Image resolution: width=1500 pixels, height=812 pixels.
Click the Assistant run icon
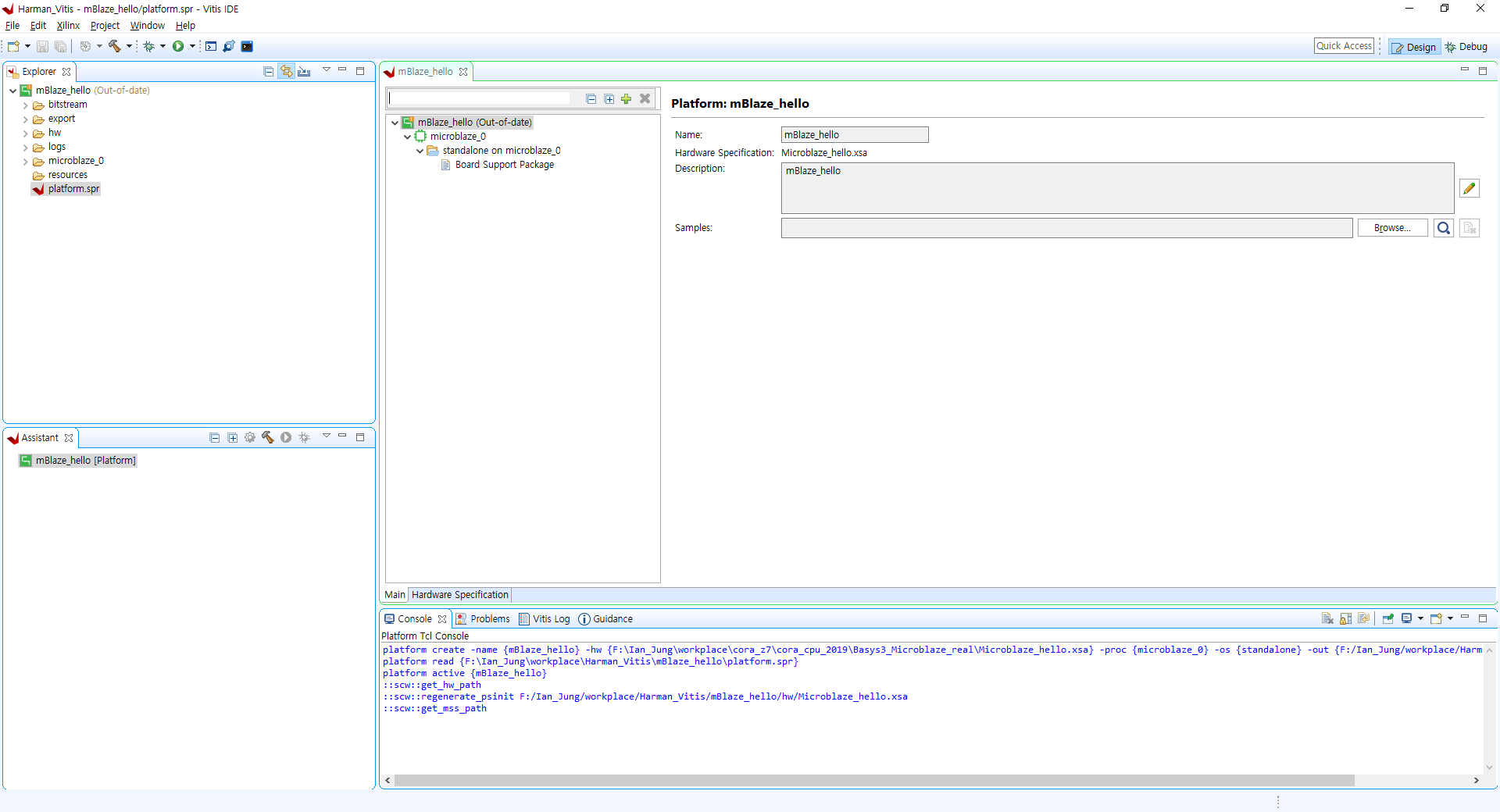286,438
